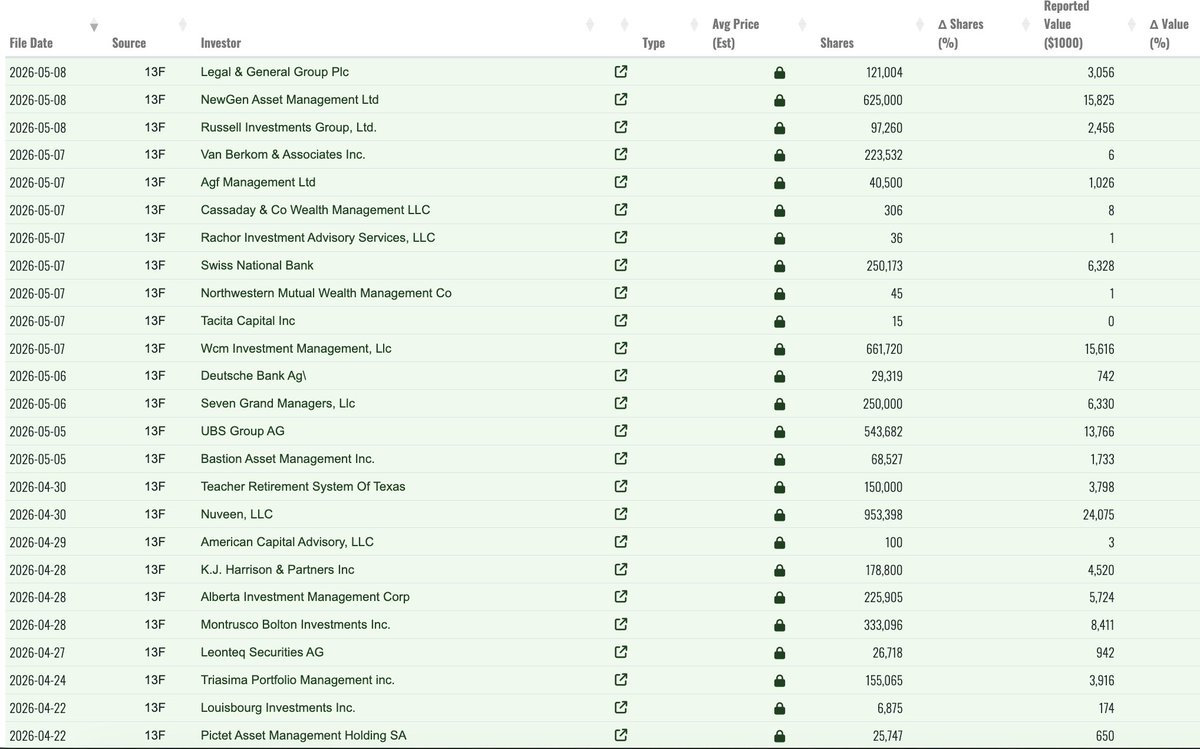Click lock icon in Montrusco Bolton Investments row
The width and height of the screenshot is (1200, 749).
(x=780, y=625)
